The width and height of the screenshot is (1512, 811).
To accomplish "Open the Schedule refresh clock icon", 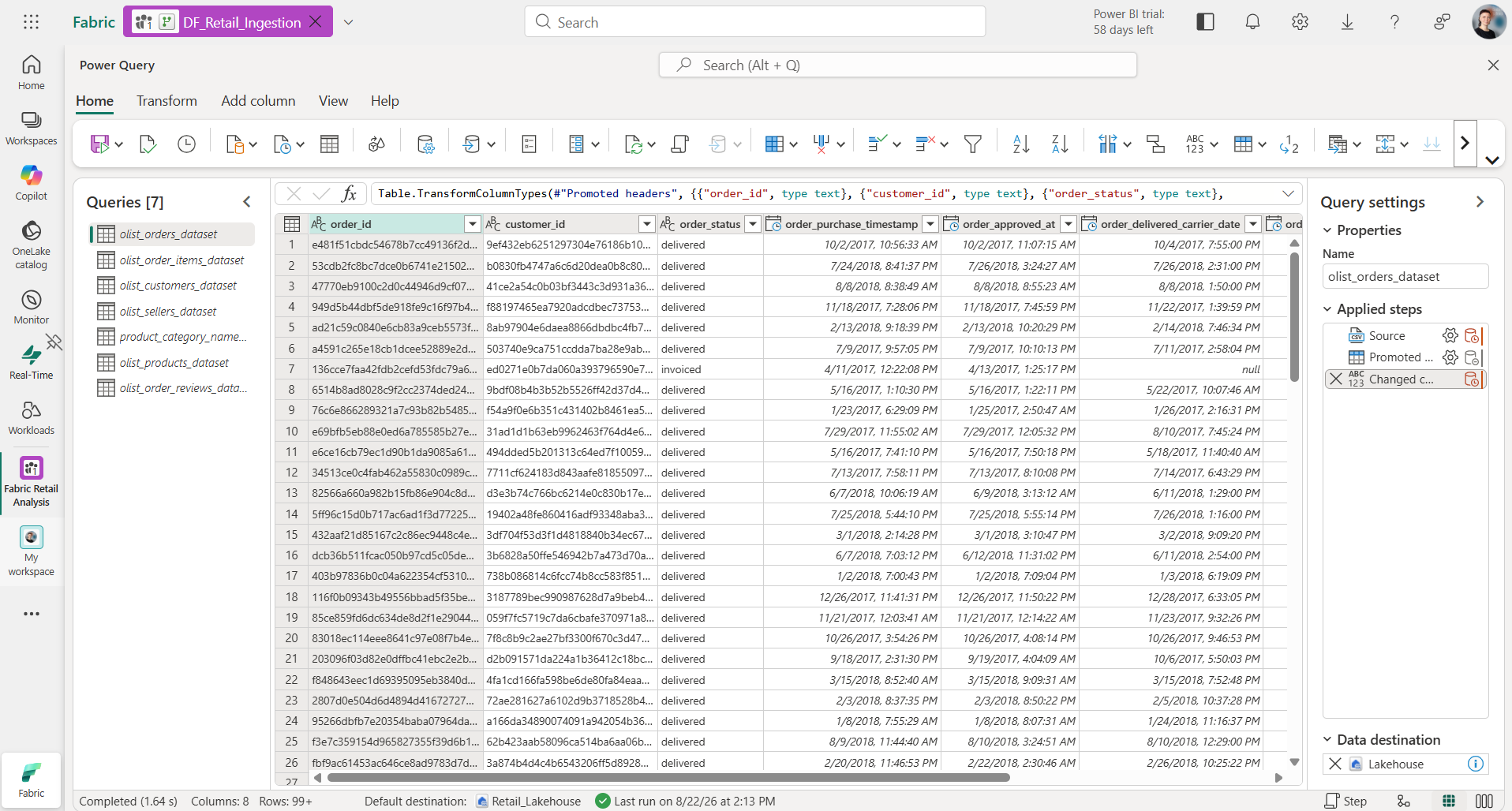I will (x=186, y=144).
